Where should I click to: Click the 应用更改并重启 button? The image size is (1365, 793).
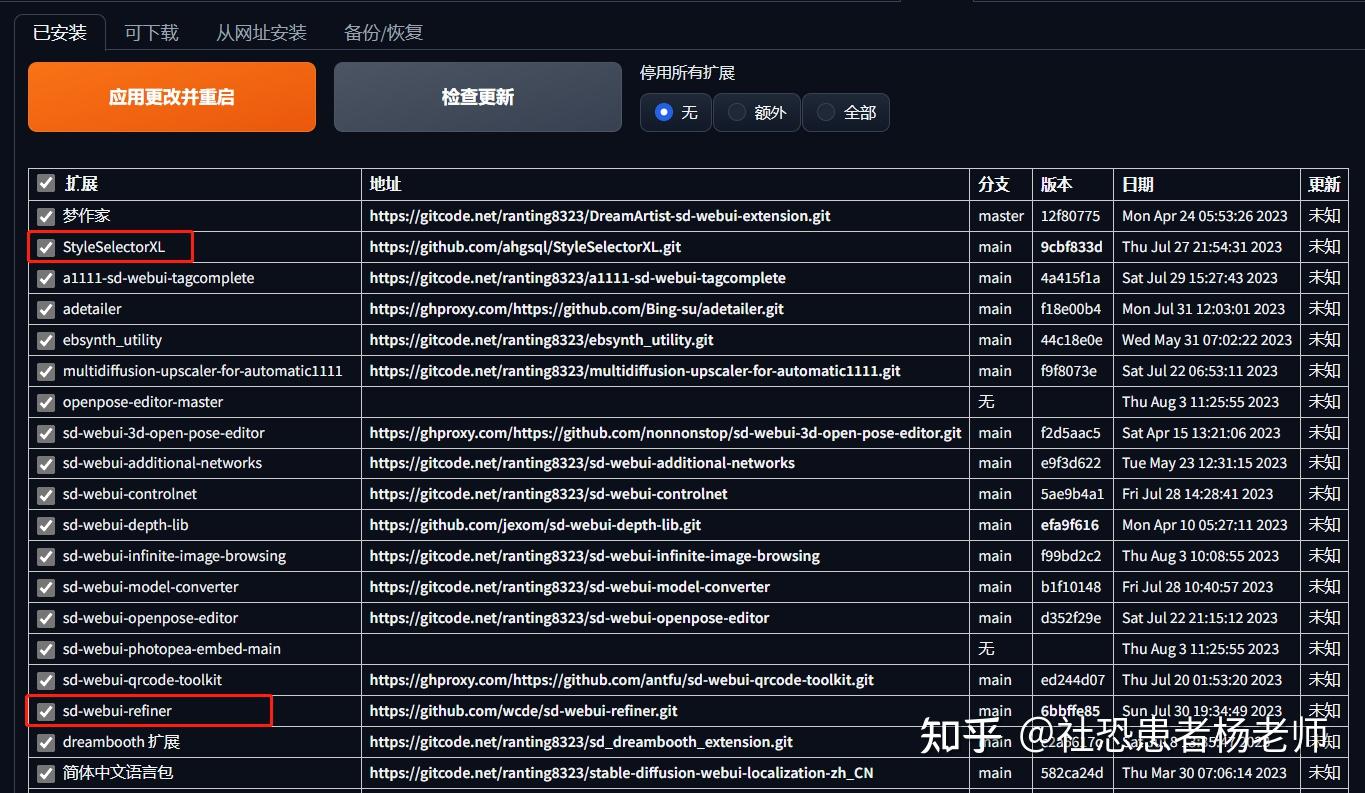click(x=171, y=96)
